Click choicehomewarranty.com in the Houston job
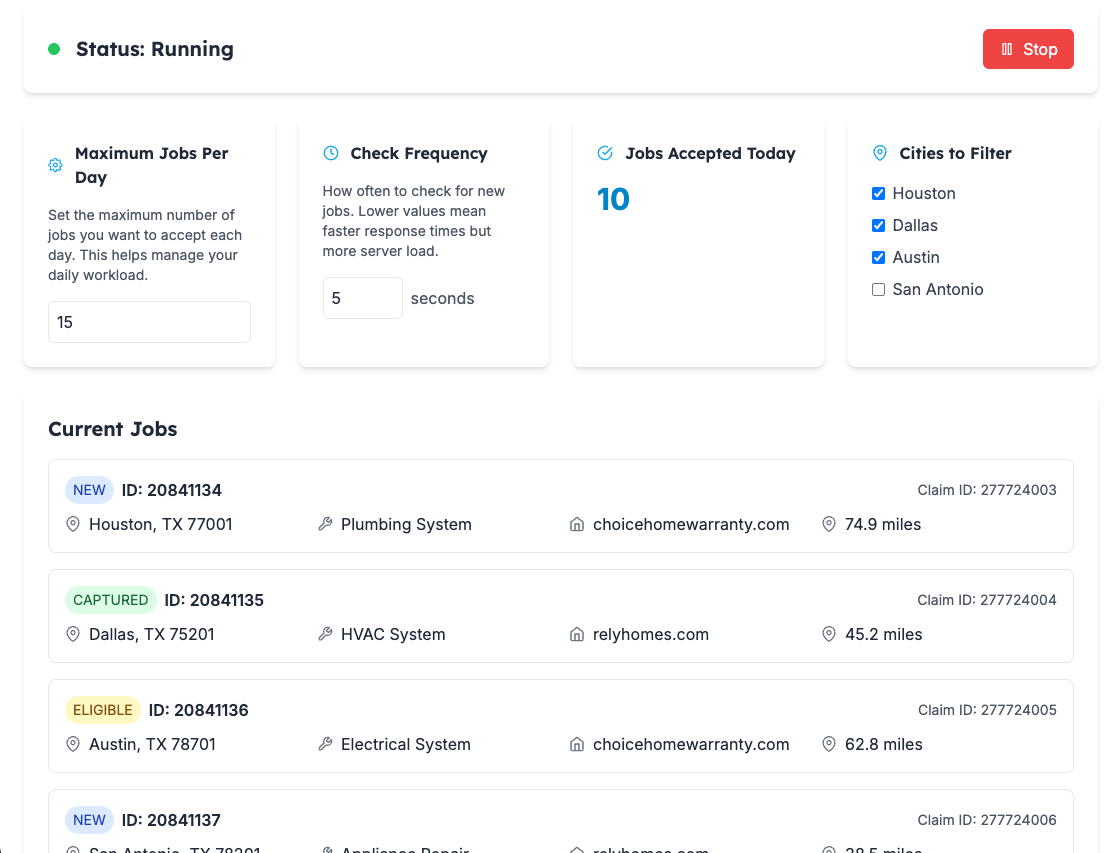Image resolution: width=1120 pixels, height=853 pixels. [691, 524]
